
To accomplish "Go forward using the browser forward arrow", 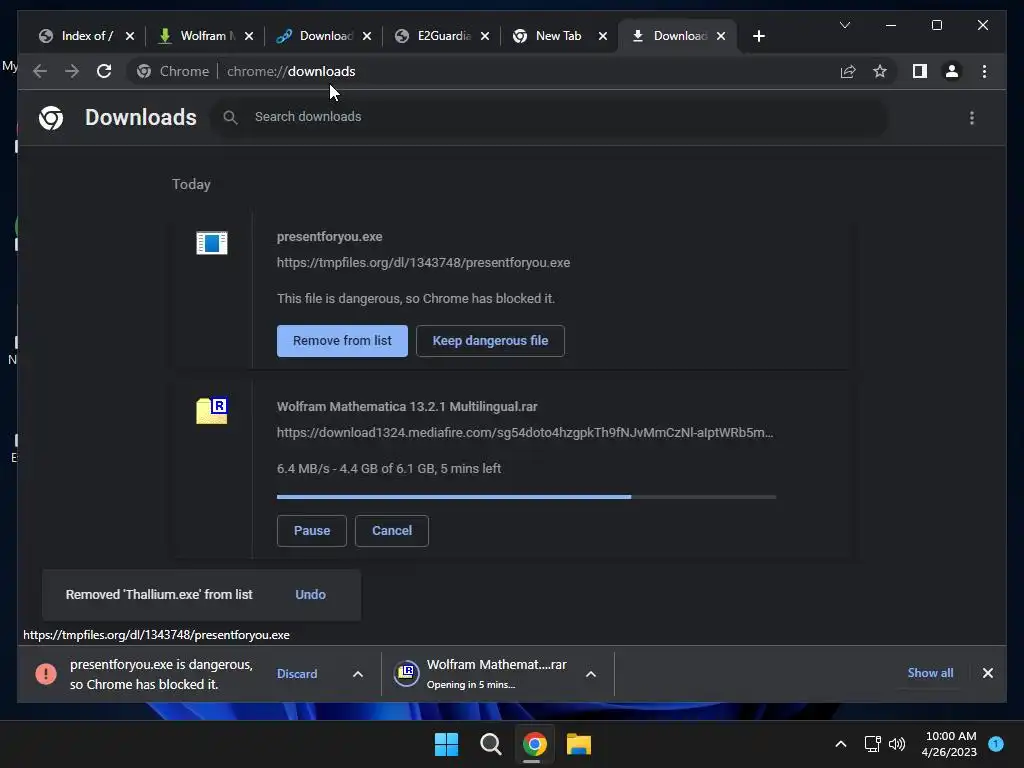I will point(72,71).
